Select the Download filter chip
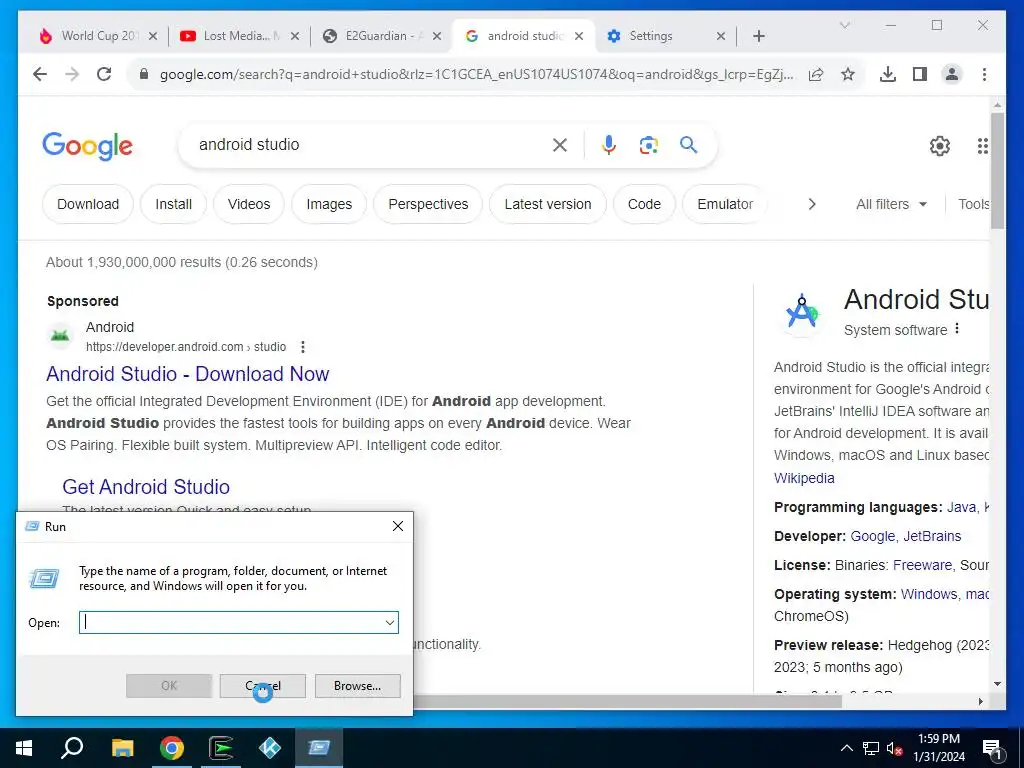Image resolution: width=1024 pixels, height=768 pixels. (x=88, y=204)
